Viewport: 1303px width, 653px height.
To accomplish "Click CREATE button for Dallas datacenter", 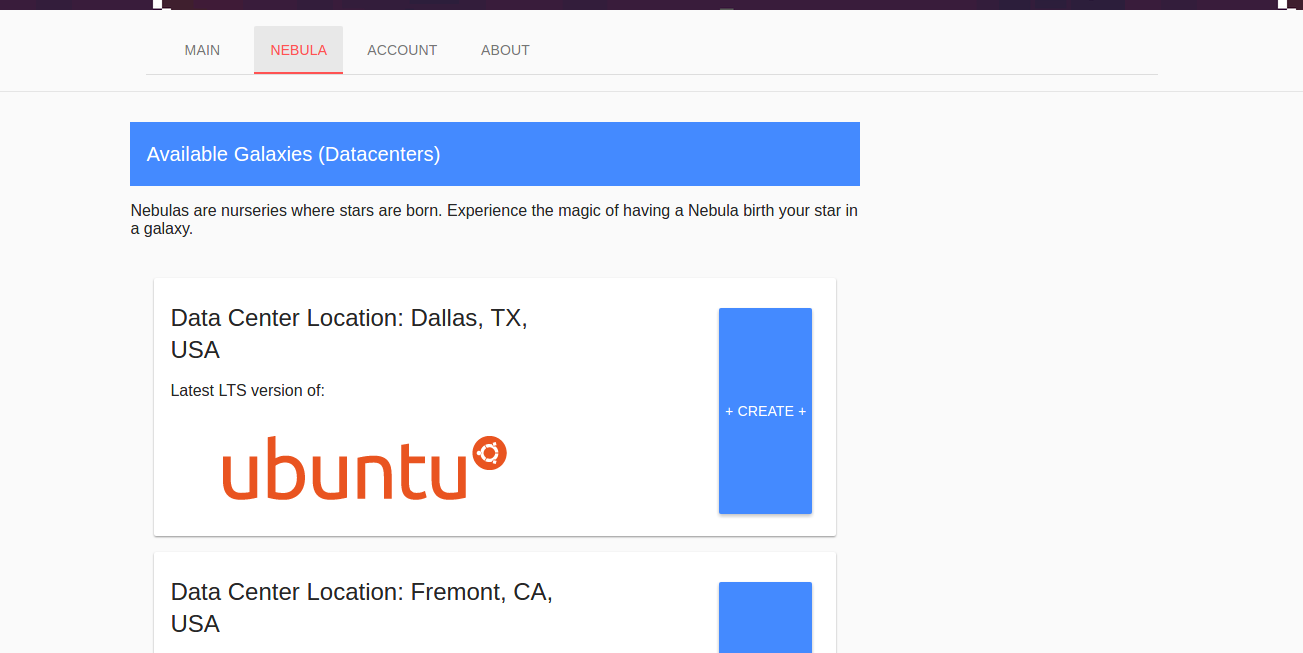I will click(765, 411).
